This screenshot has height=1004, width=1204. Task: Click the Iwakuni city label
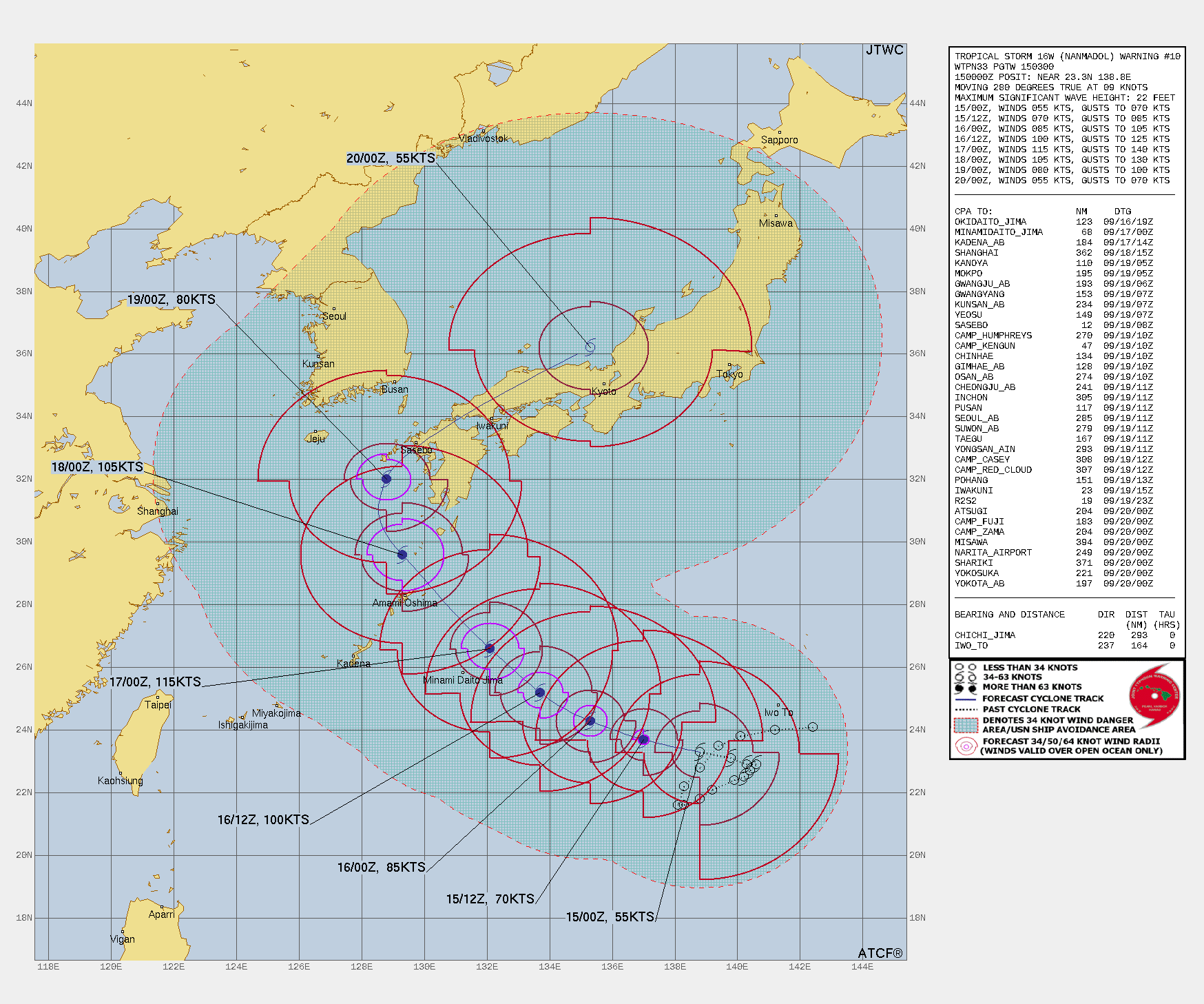pos(492,426)
